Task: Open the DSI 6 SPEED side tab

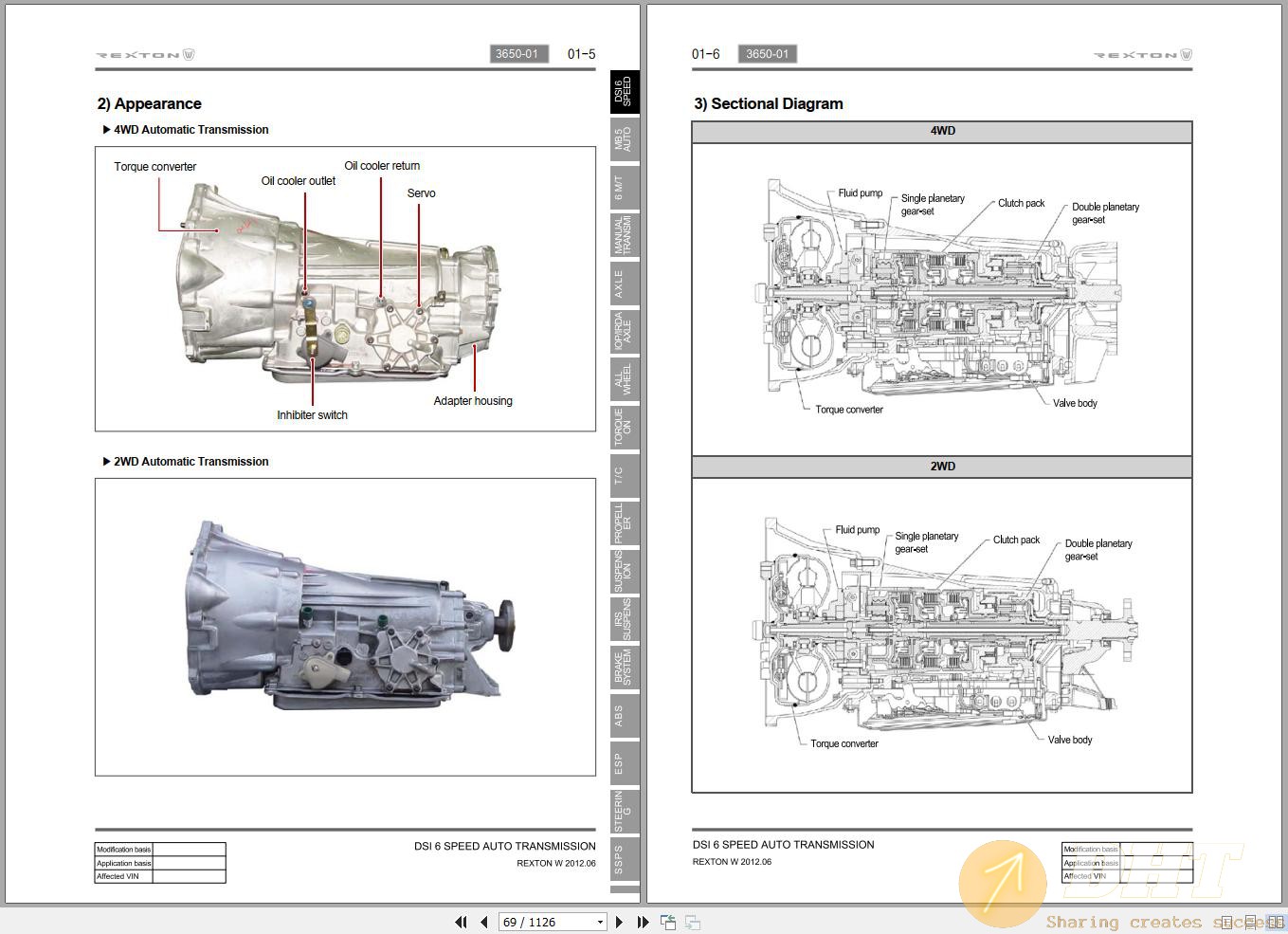Action: coord(625,91)
